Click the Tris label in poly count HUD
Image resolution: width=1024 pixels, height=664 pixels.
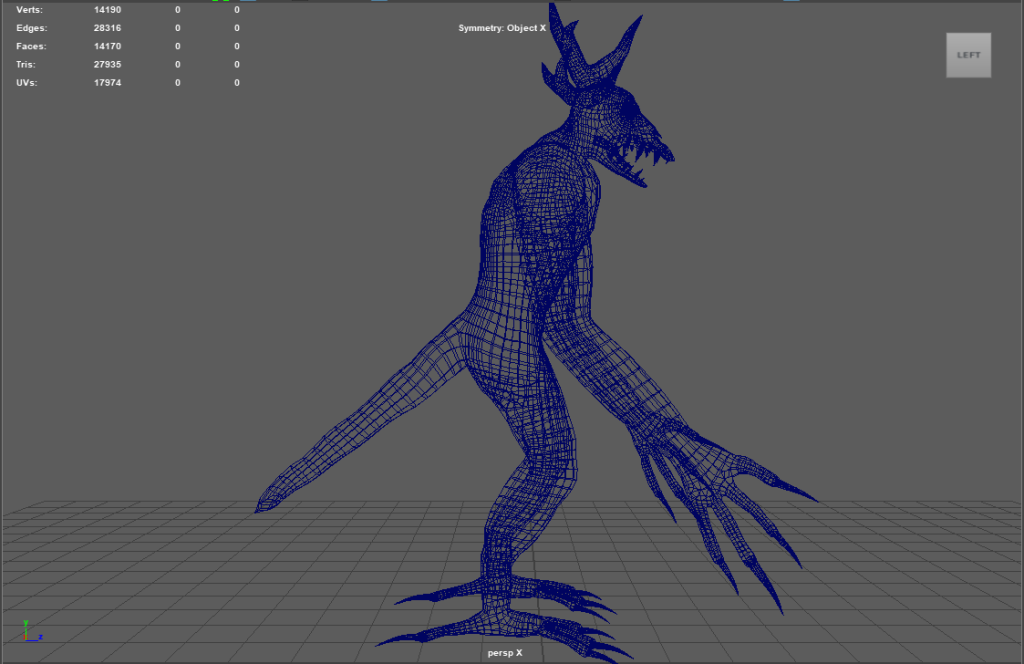28,64
